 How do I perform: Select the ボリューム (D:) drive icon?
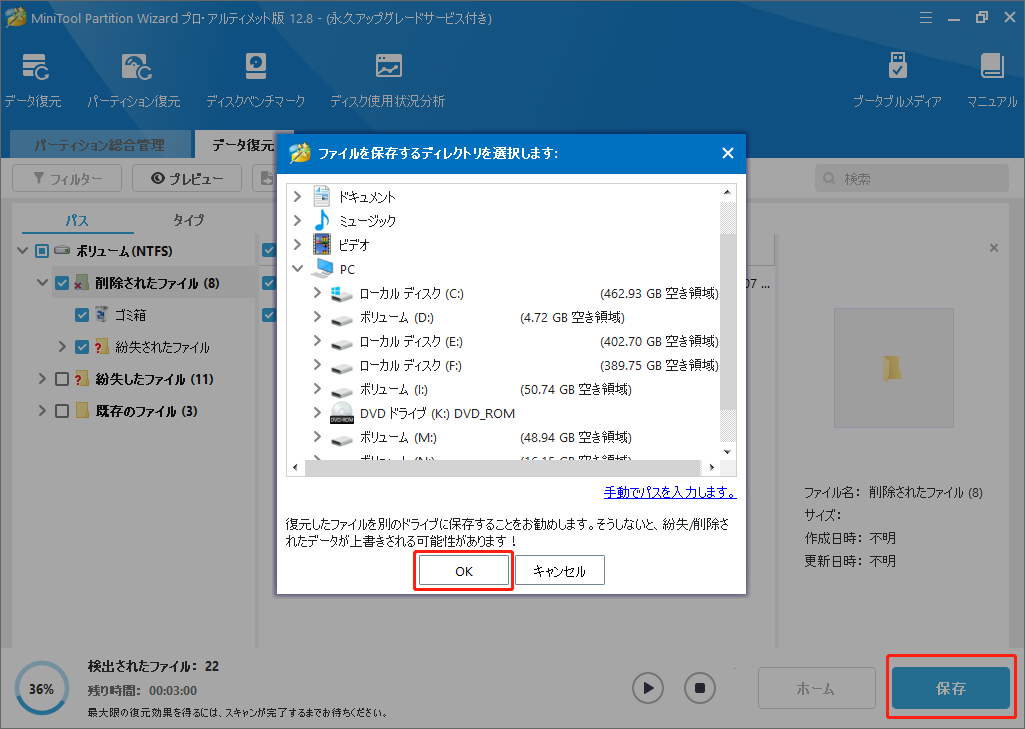point(341,320)
